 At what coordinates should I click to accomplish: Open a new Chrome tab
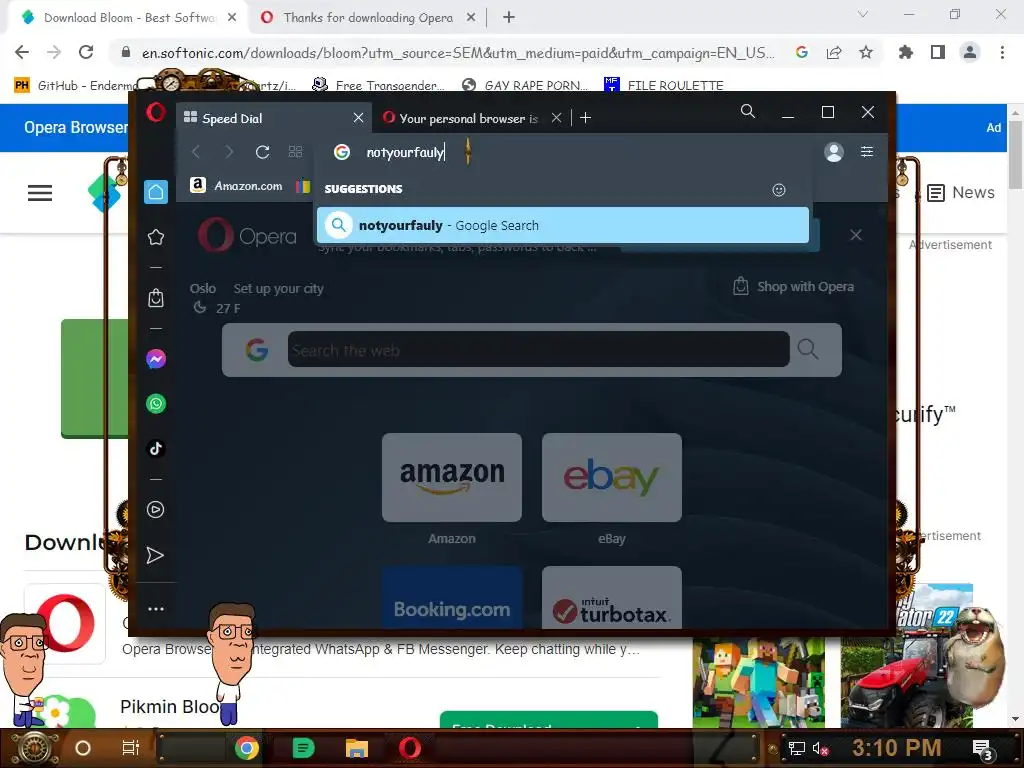(509, 18)
